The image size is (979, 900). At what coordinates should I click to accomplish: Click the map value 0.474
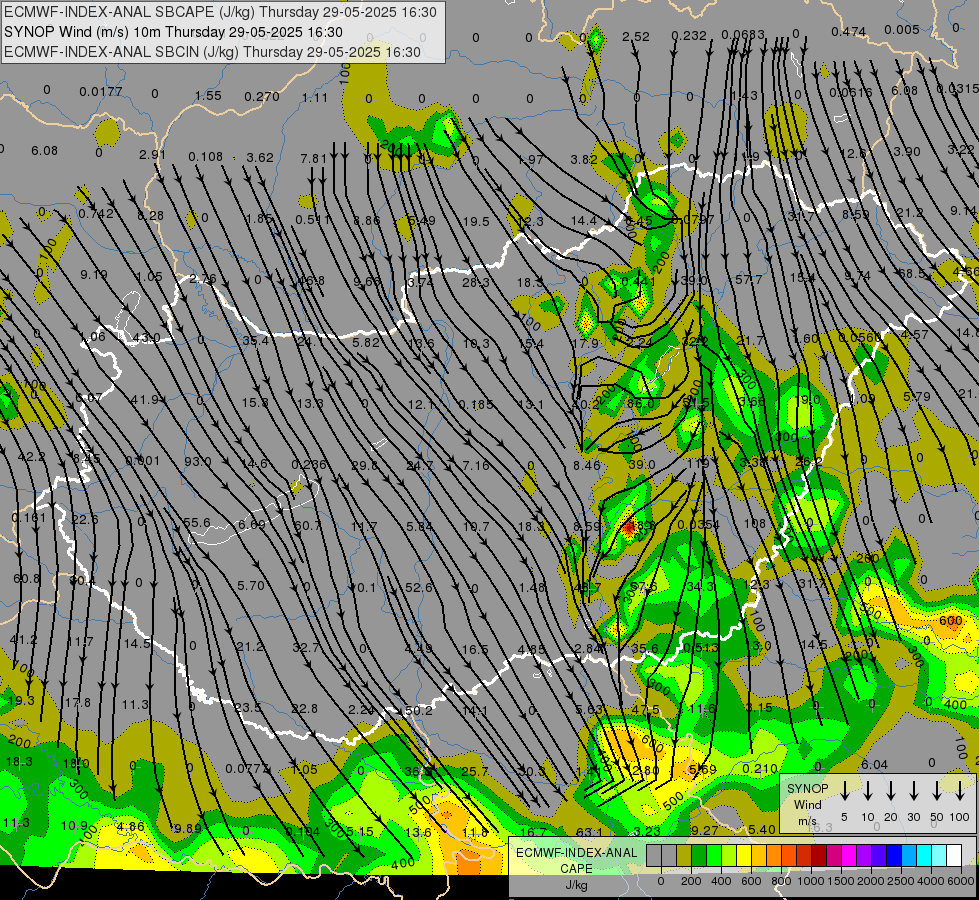[x=849, y=32]
